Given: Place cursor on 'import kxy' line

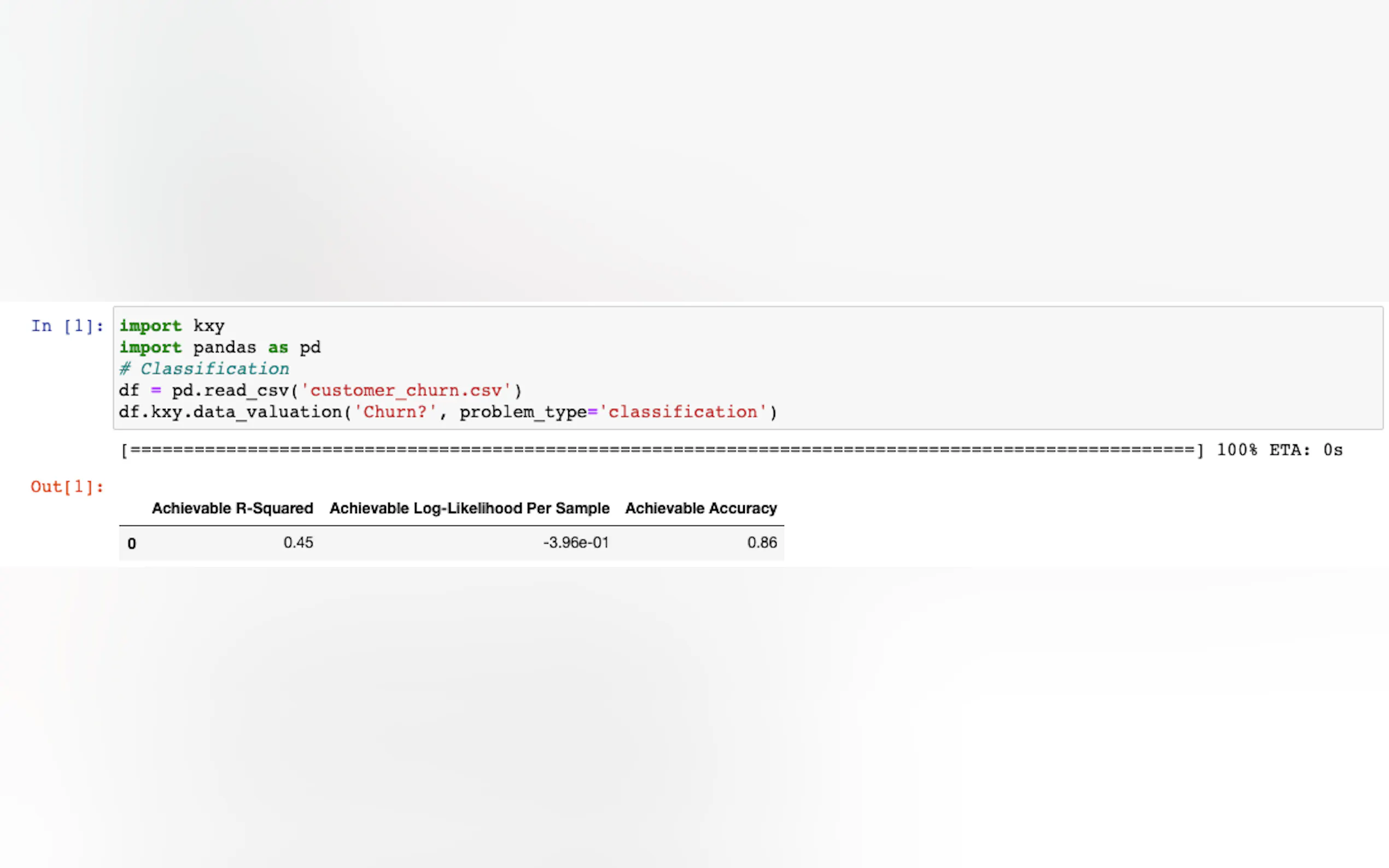Looking at the screenshot, I should tap(172, 326).
